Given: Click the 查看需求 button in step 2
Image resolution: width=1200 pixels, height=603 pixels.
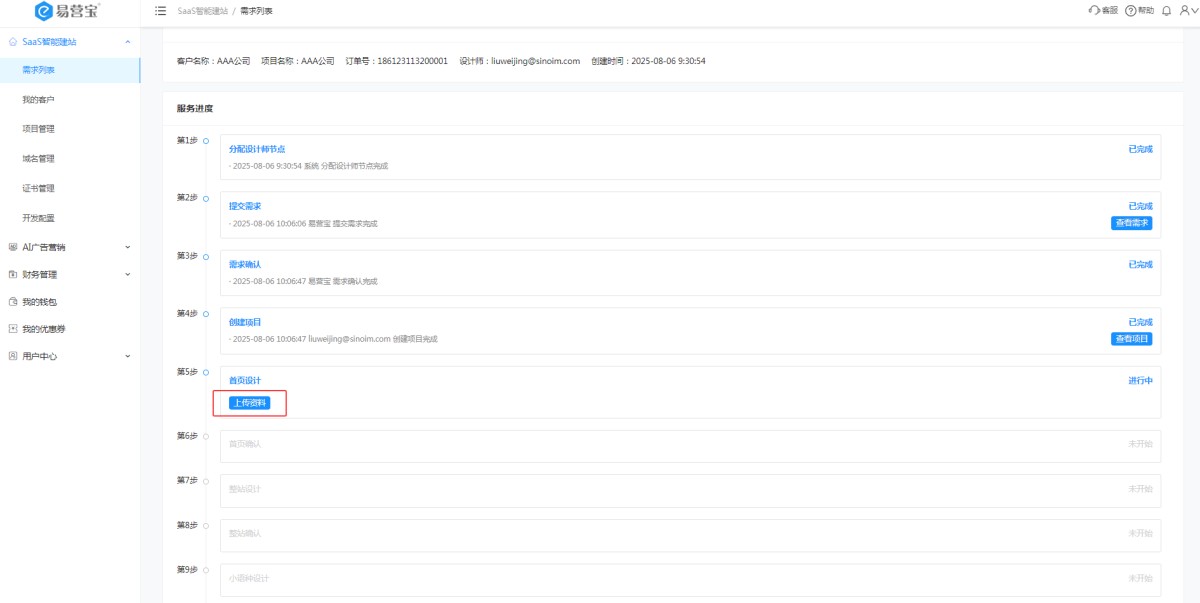Looking at the screenshot, I should point(1131,223).
